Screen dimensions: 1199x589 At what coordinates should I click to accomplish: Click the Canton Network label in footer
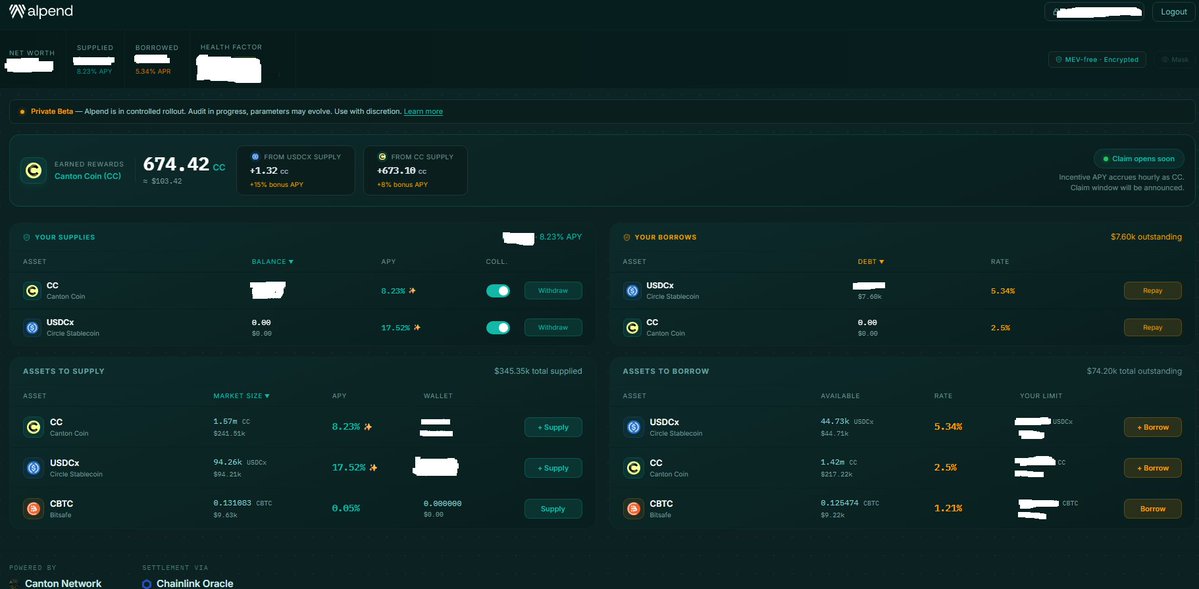(63, 584)
